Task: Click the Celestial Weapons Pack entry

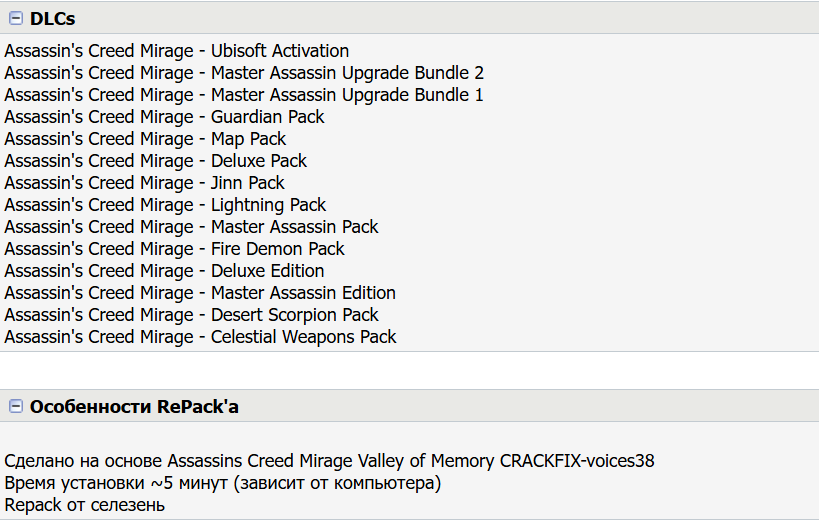Action: coord(200,337)
